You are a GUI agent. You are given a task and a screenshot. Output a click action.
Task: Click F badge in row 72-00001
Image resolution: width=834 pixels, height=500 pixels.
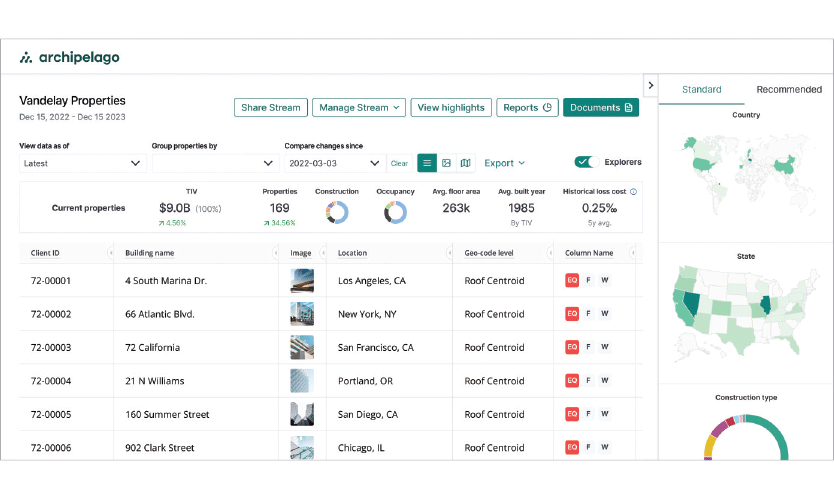[588, 280]
